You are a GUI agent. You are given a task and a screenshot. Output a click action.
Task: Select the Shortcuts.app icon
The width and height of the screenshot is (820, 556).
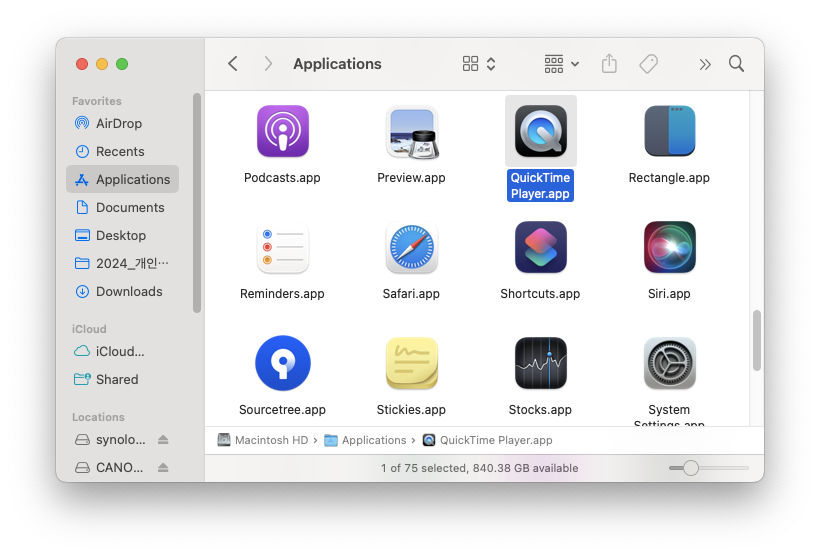coord(540,247)
